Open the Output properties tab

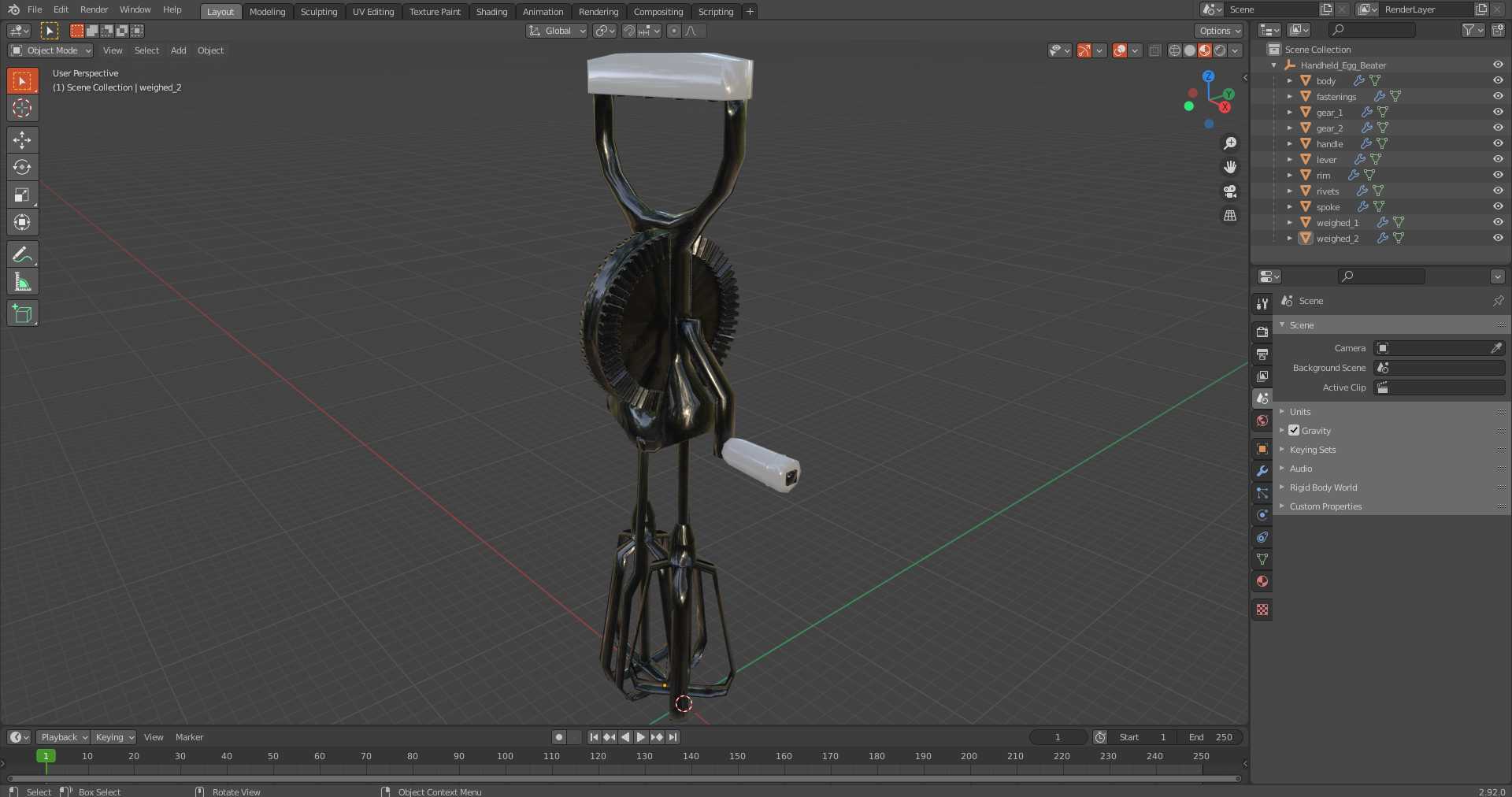tap(1262, 354)
